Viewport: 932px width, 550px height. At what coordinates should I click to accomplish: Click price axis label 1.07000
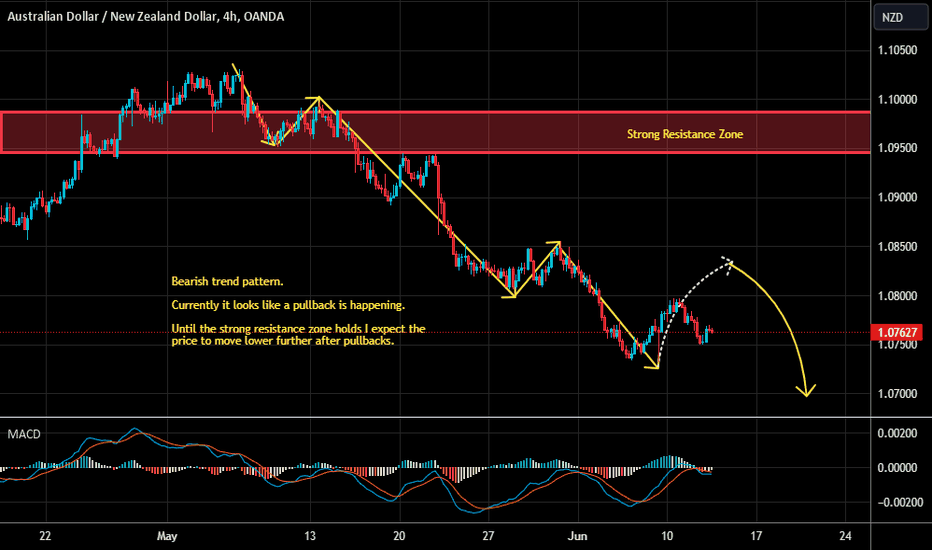(897, 394)
